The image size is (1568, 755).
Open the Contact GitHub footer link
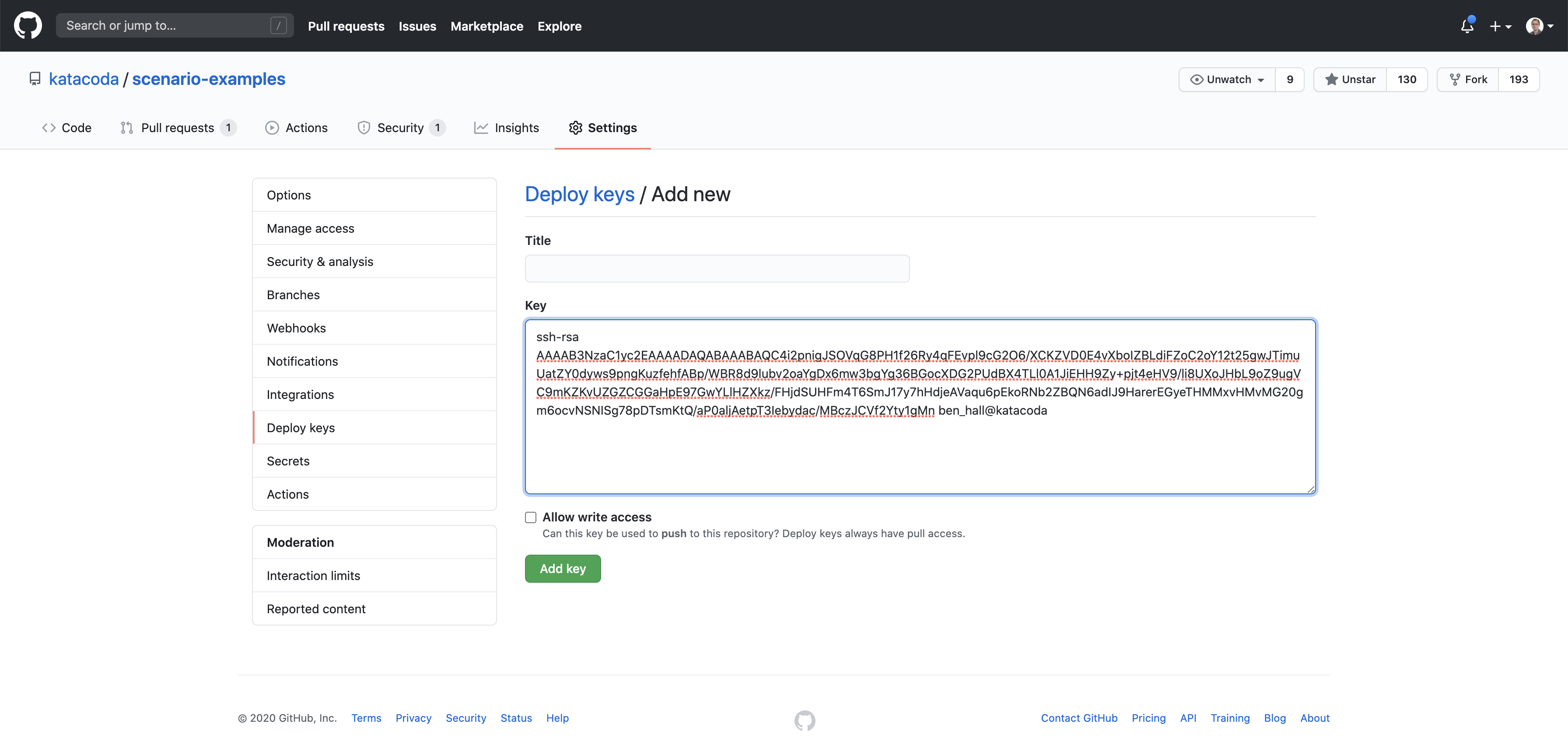(1079, 719)
